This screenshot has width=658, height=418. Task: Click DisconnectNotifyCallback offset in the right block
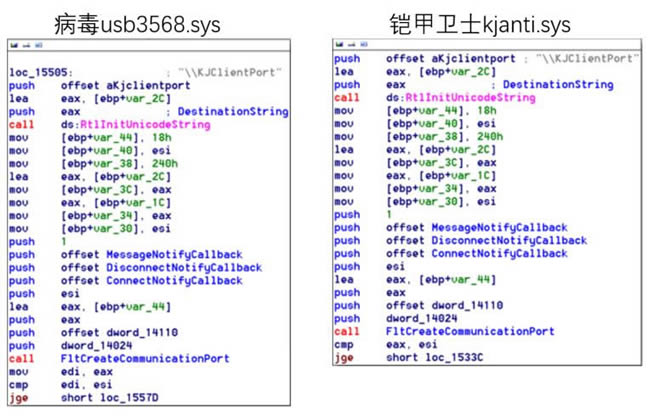[487, 240]
